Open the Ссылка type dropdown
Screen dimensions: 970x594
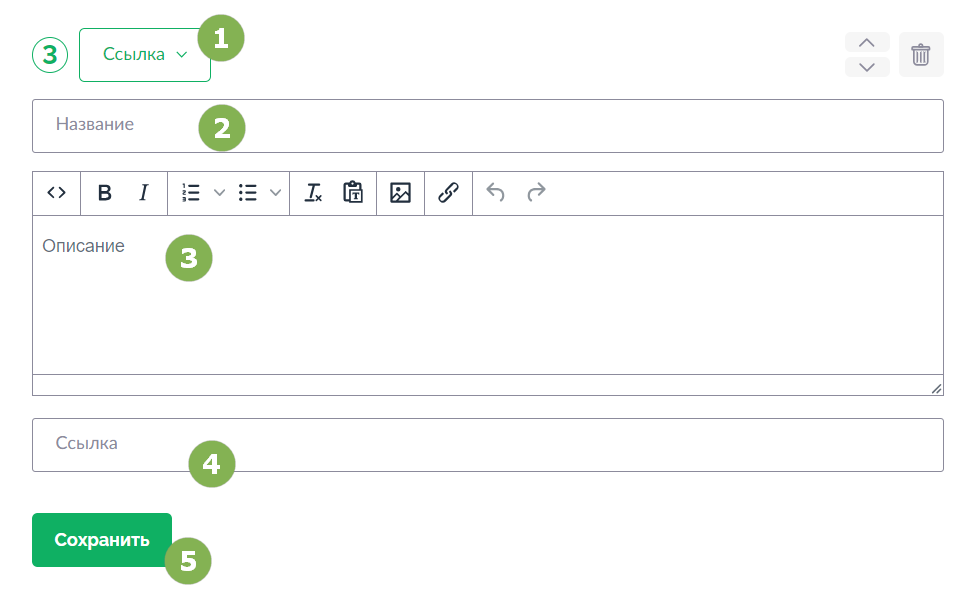coord(145,54)
